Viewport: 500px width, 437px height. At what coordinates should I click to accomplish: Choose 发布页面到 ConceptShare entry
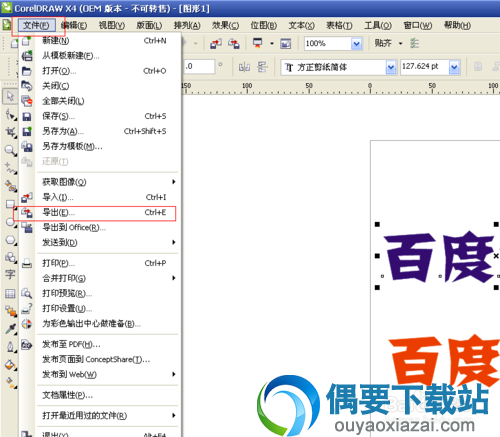pyautogui.click(x=100, y=359)
